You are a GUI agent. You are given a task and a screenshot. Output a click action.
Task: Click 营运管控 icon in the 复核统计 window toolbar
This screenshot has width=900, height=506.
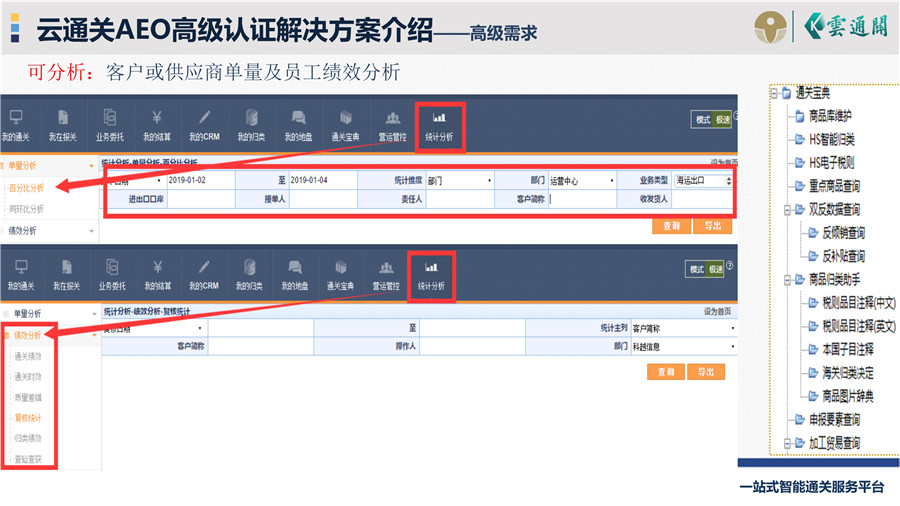(x=386, y=267)
